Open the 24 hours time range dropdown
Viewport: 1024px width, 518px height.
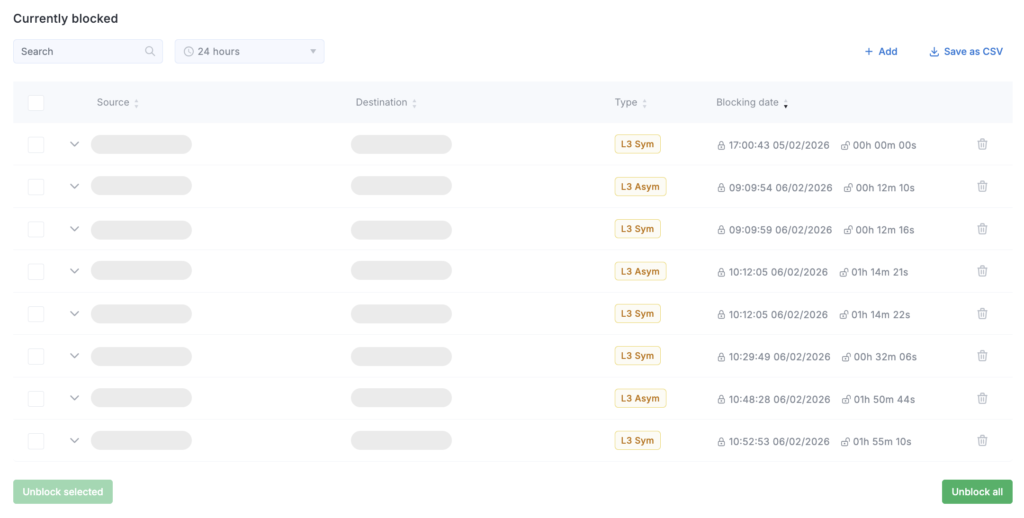tap(249, 52)
